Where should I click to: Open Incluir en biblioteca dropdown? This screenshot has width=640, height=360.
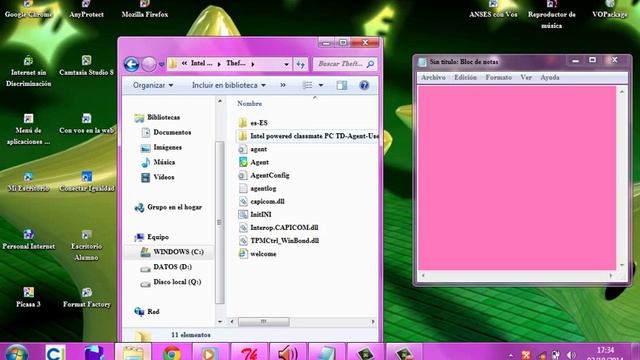click(x=229, y=85)
